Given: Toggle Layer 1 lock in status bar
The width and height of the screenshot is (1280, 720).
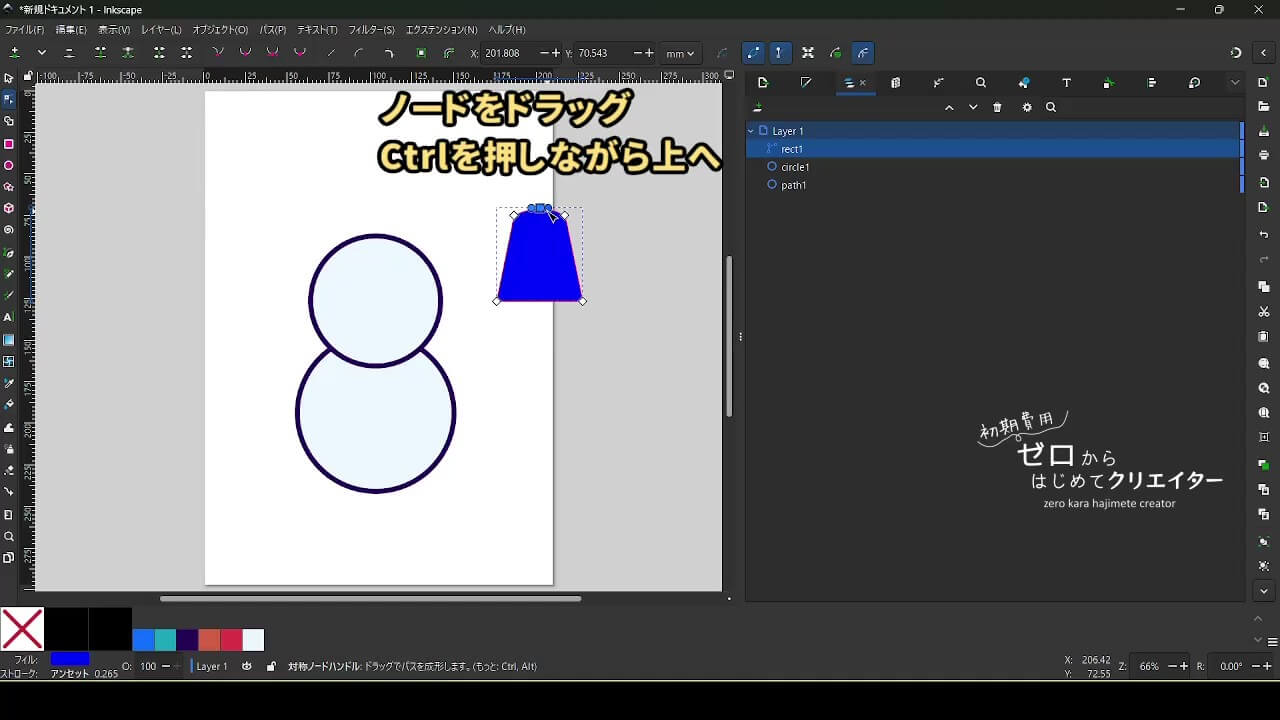Looking at the screenshot, I should (271, 666).
